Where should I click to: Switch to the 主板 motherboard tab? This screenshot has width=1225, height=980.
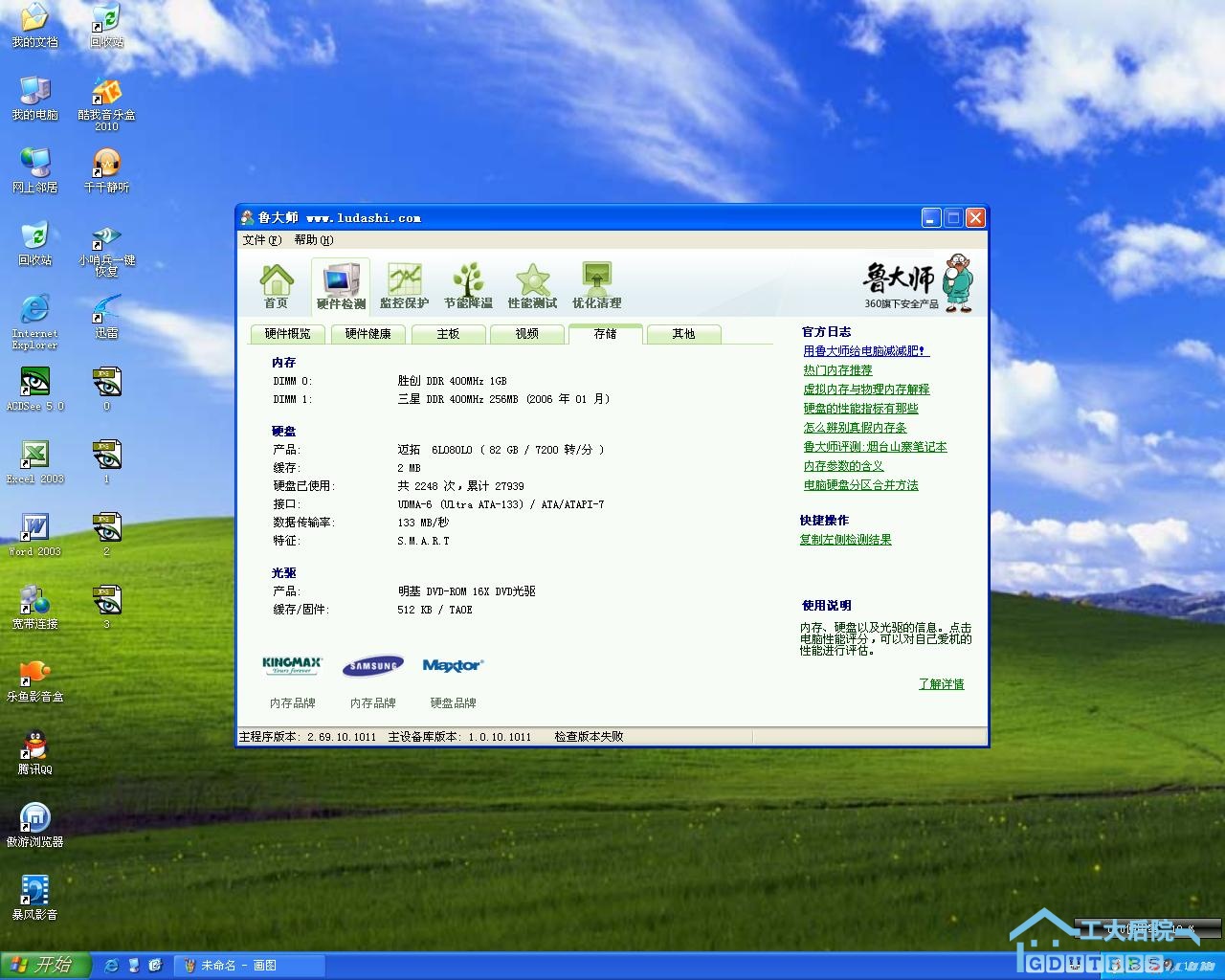tap(448, 334)
